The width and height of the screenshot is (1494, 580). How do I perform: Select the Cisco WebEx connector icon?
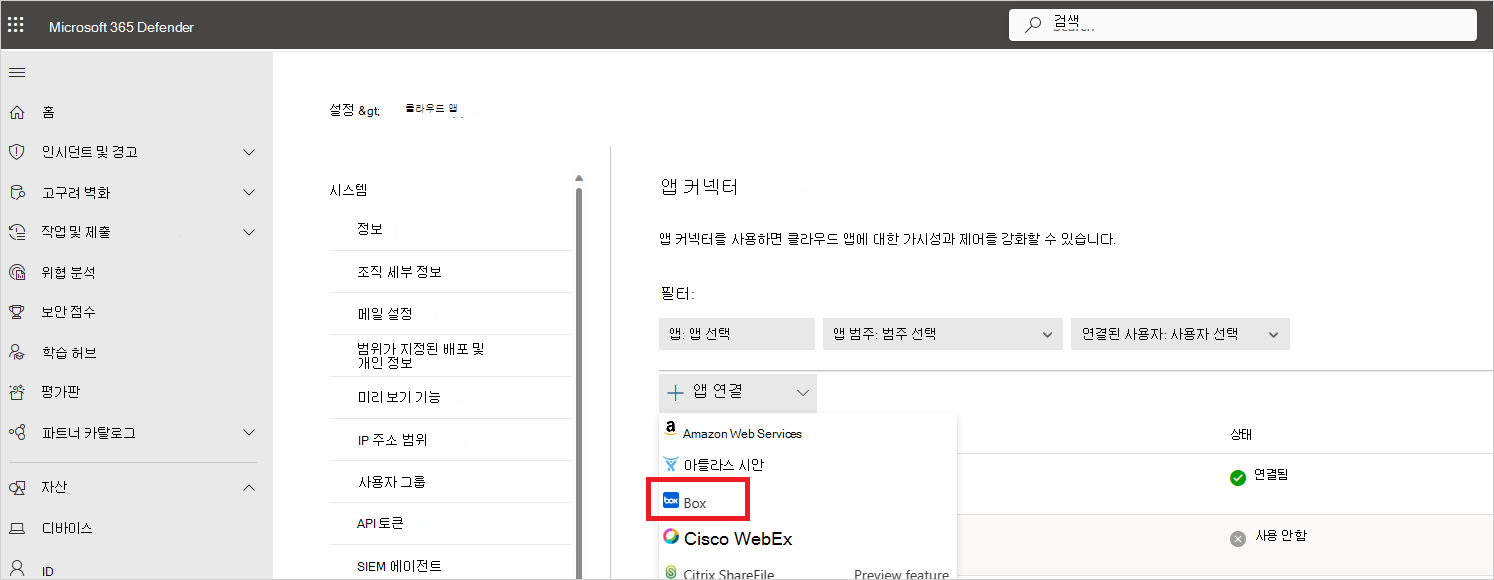click(x=671, y=536)
